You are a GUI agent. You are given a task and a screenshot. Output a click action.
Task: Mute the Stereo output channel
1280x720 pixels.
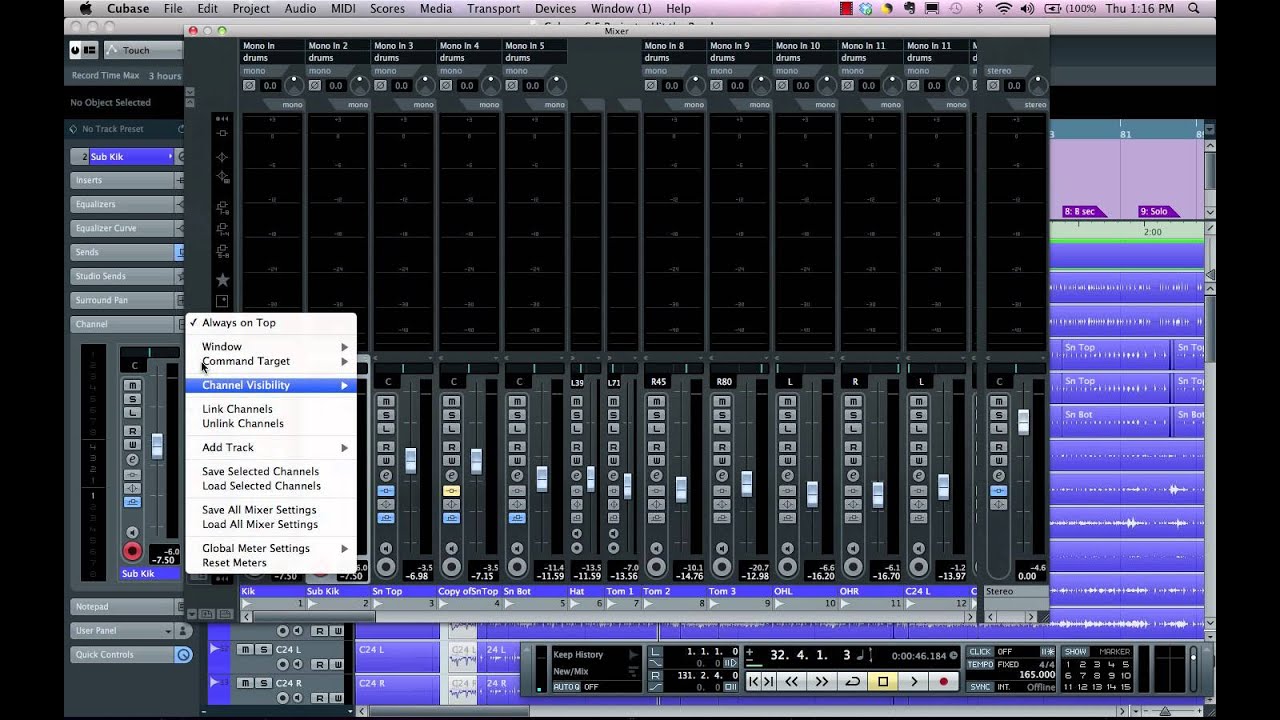(x=998, y=401)
